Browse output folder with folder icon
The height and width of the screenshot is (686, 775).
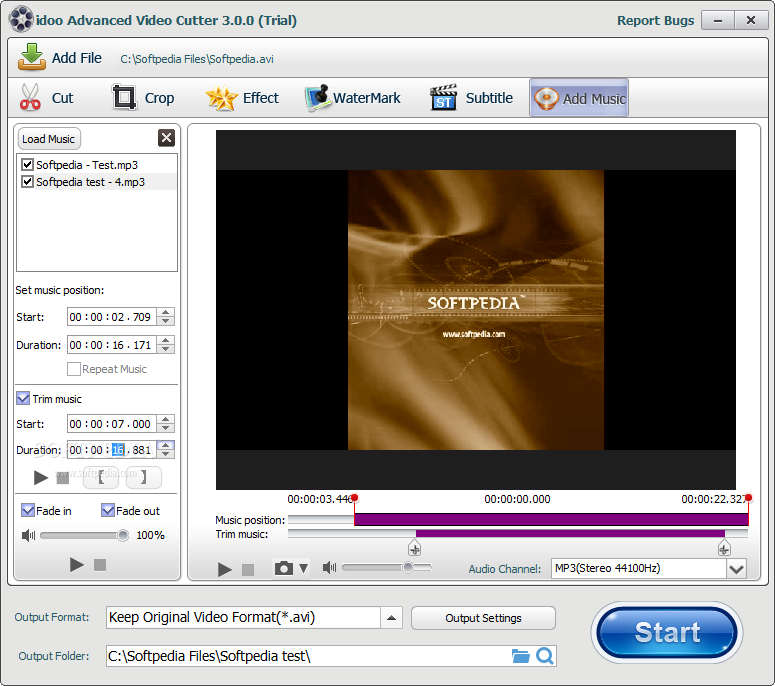[x=520, y=656]
